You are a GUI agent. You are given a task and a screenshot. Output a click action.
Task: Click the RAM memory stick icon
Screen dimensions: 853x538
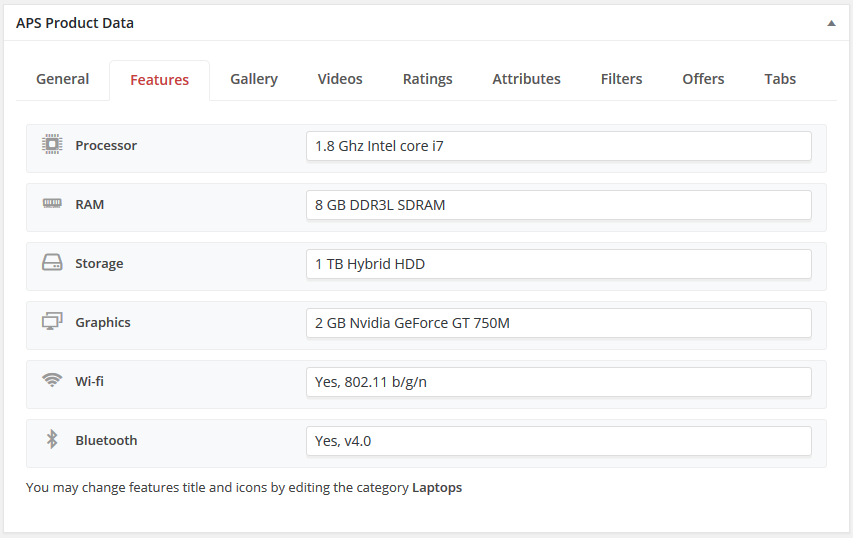click(52, 203)
